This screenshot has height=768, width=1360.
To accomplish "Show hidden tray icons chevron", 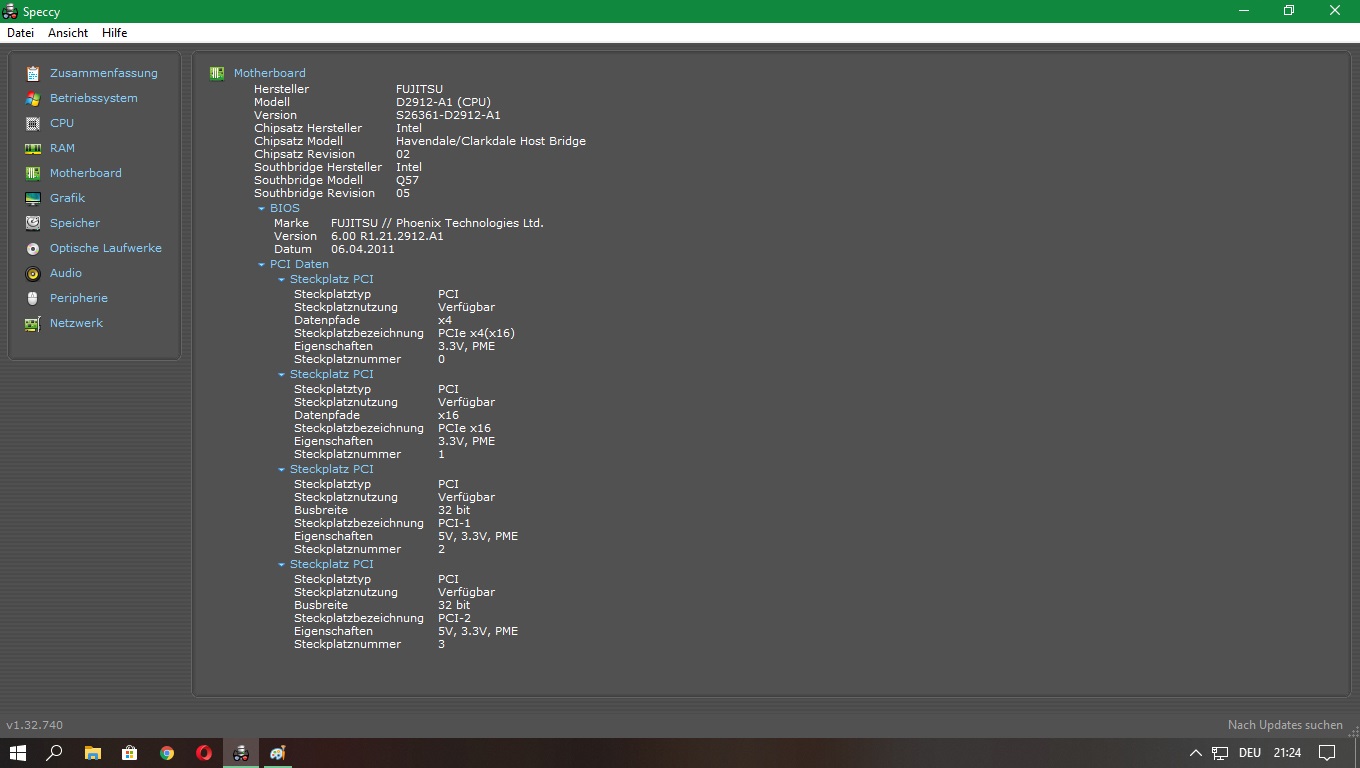I will 1195,753.
